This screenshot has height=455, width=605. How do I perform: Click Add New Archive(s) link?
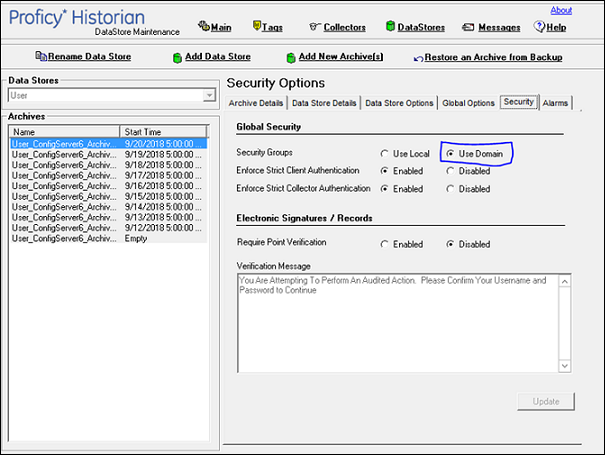tap(341, 56)
